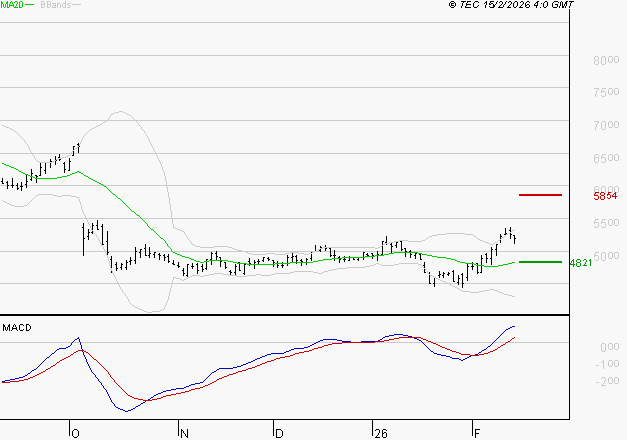Click the MACD -200 axis label
The height and width of the screenshot is (440, 627).
(x=607, y=381)
